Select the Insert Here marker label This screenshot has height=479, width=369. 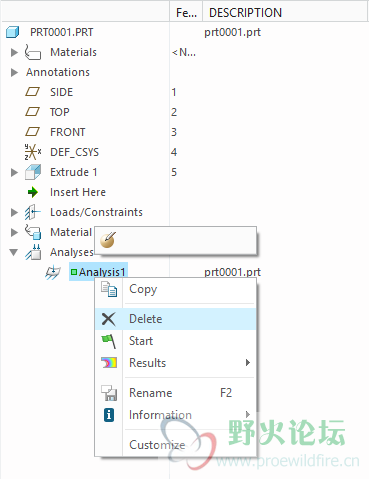point(78,192)
